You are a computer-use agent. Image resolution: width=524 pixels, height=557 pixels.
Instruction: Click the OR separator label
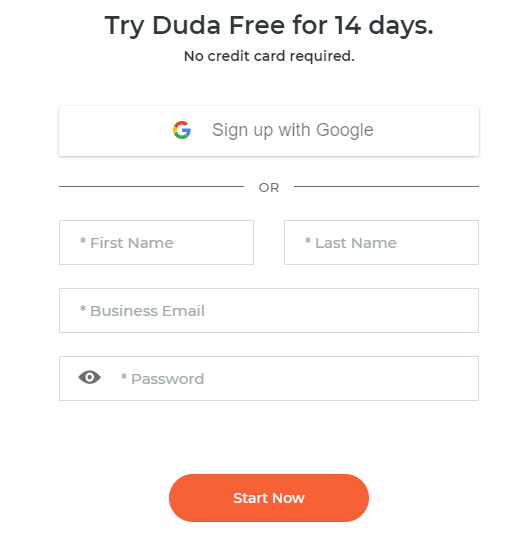coord(269,188)
